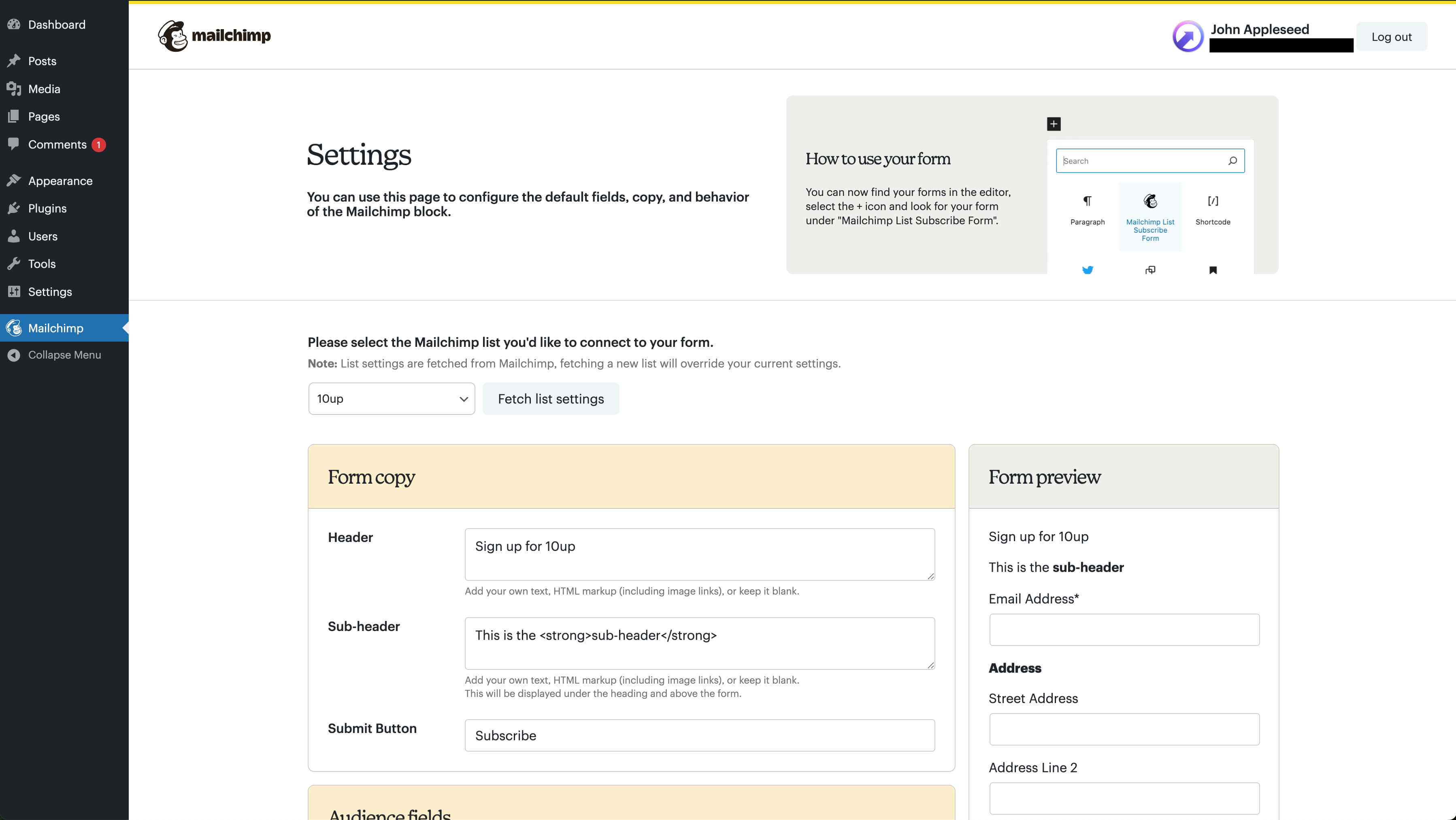Click the Posts pin icon
The height and width of the screenshot is (820, 1456).
pos(14,60)
